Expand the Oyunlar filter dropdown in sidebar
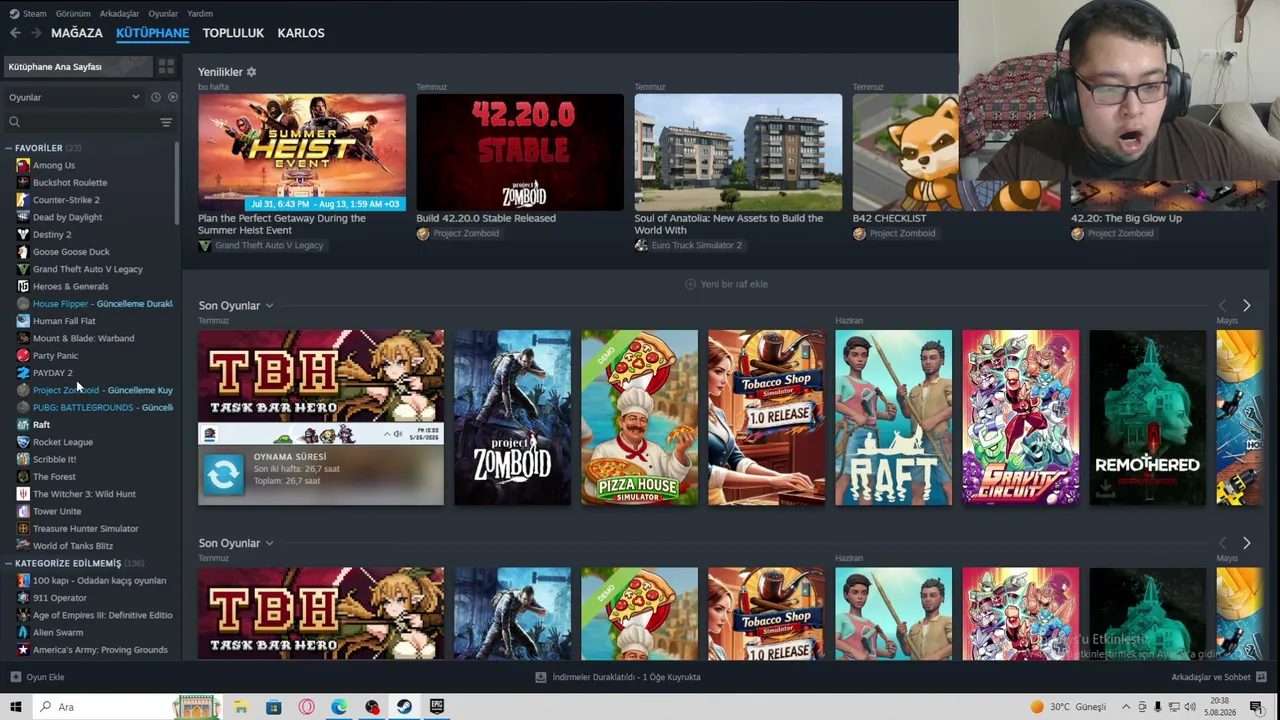1280x720 pixels. (75, 97)
